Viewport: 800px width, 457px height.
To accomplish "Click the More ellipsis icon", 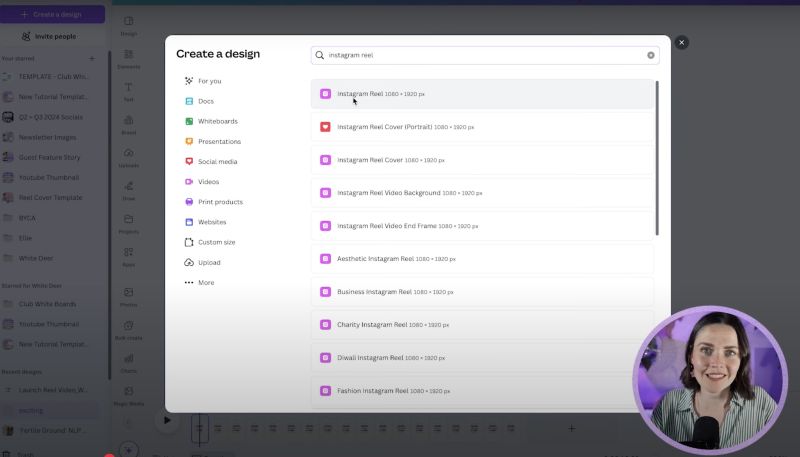I will [x=189, y=283].
